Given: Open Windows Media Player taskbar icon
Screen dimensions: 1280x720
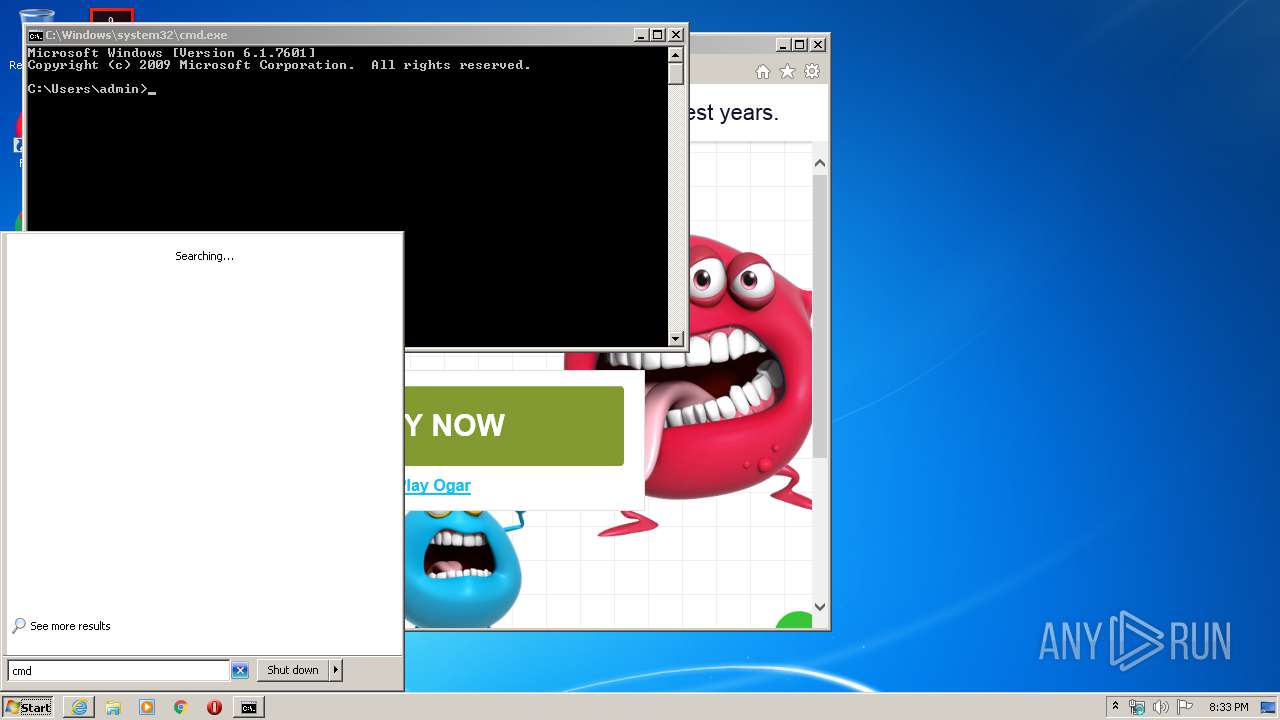Looking at the screenshot, I should tap(147, 707).
